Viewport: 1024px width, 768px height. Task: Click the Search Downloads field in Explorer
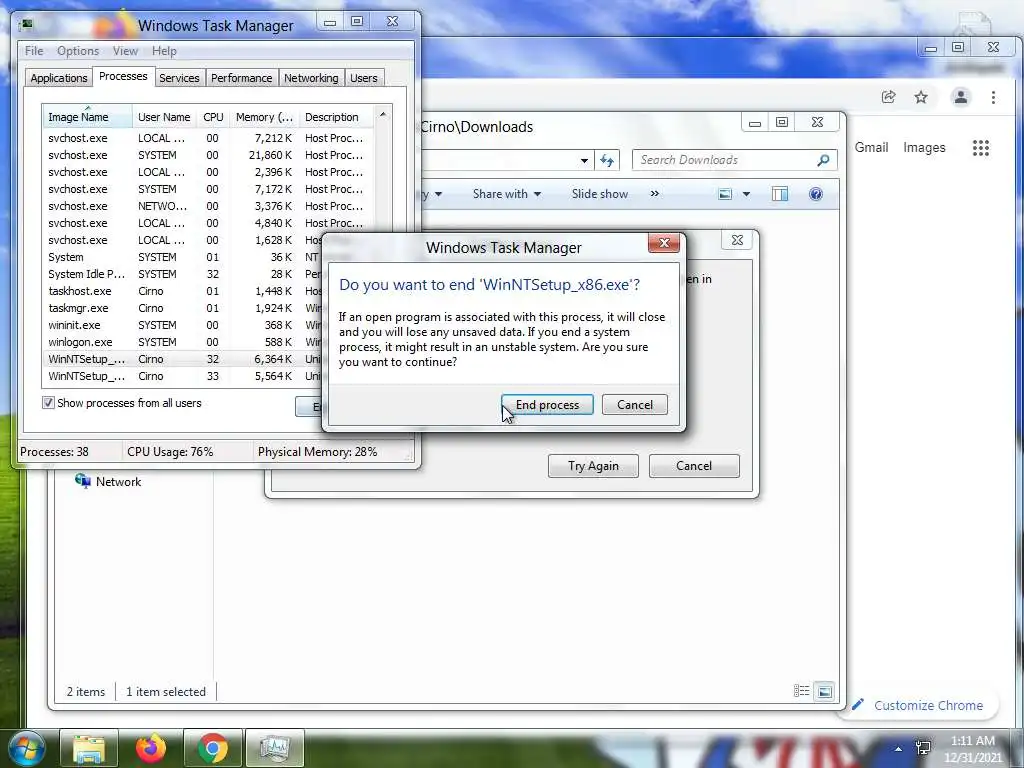coord(725,160)
